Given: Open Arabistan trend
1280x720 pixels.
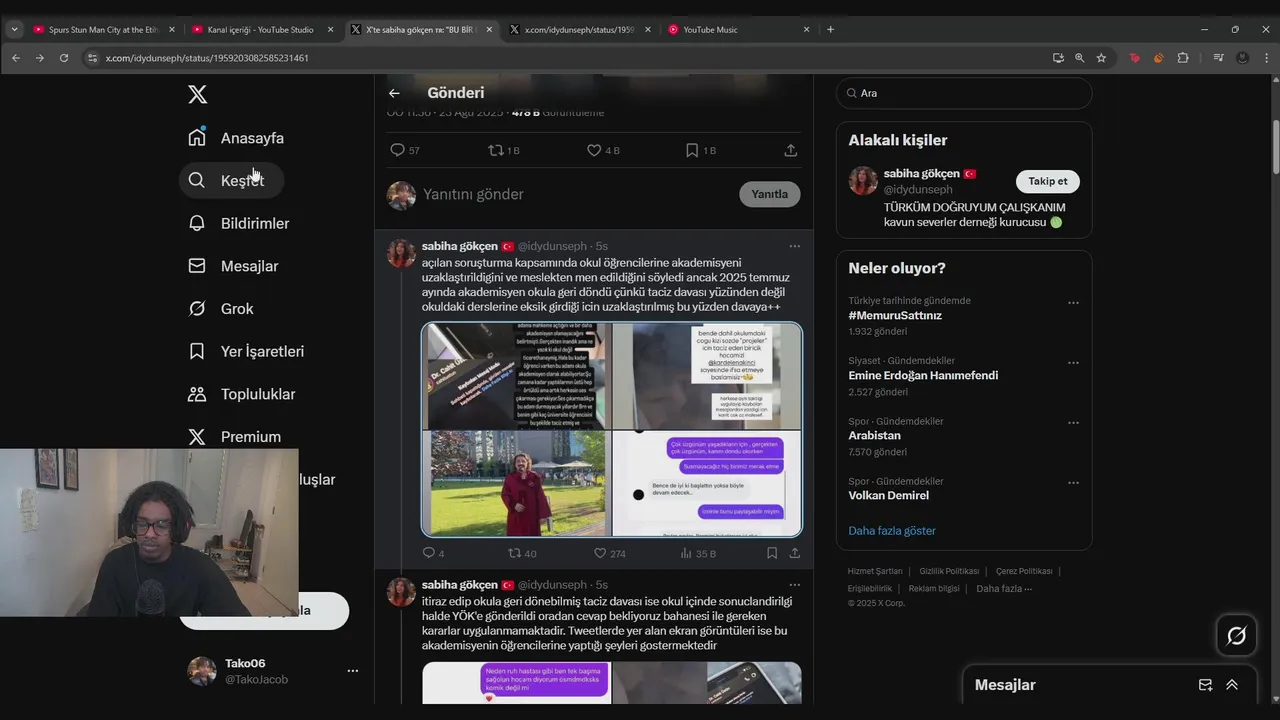Looking at the screenshot, I should pyautogui.click(x=874, y=435).
